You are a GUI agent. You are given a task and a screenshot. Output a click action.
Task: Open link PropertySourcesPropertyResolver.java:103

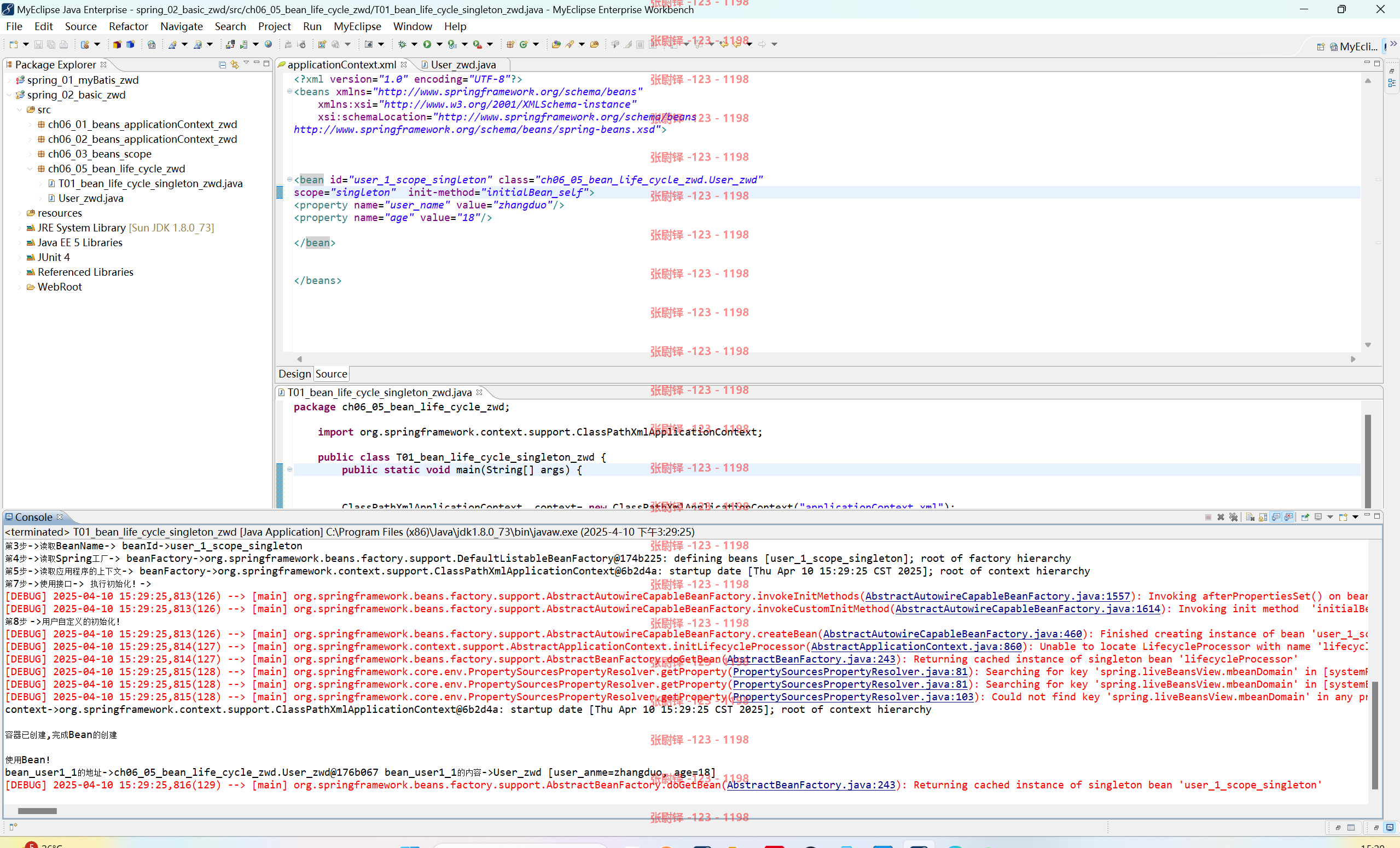tap(853, 696)
